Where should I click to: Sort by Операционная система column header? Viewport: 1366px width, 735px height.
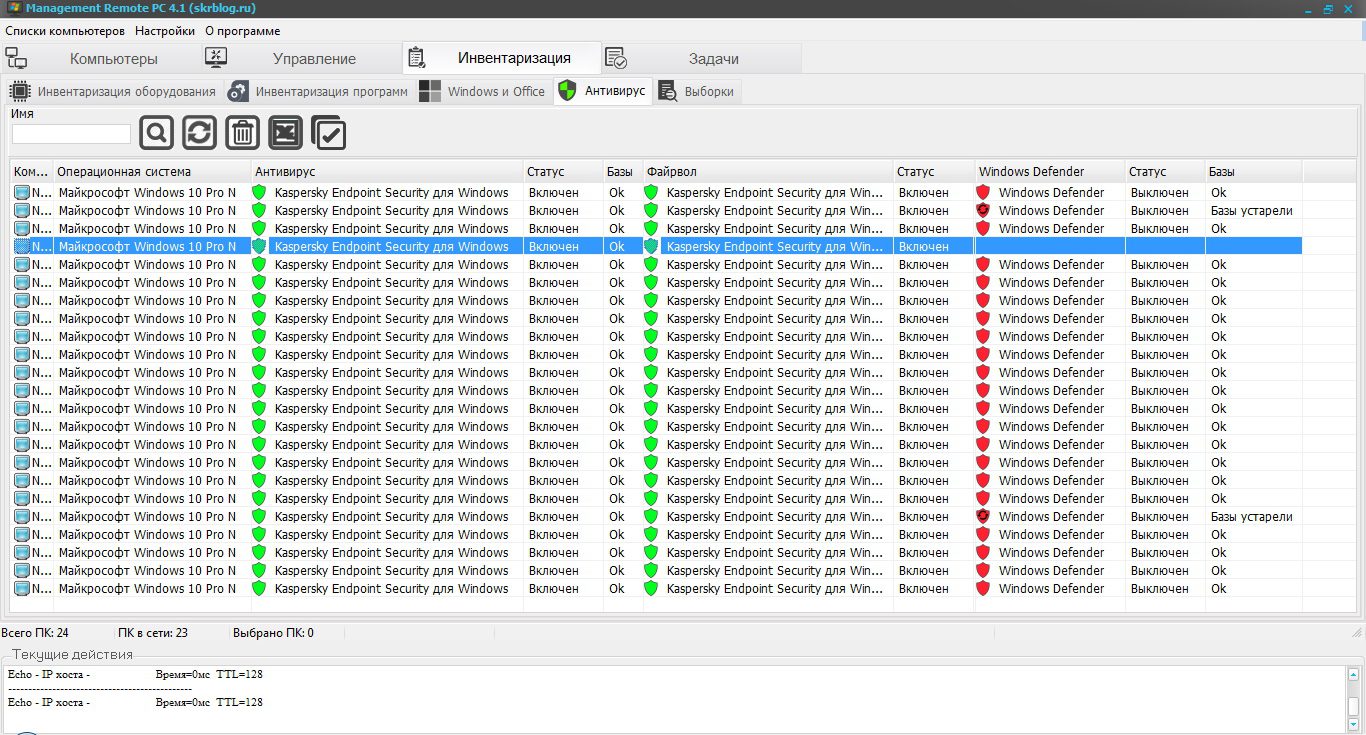tap(152, 172)
